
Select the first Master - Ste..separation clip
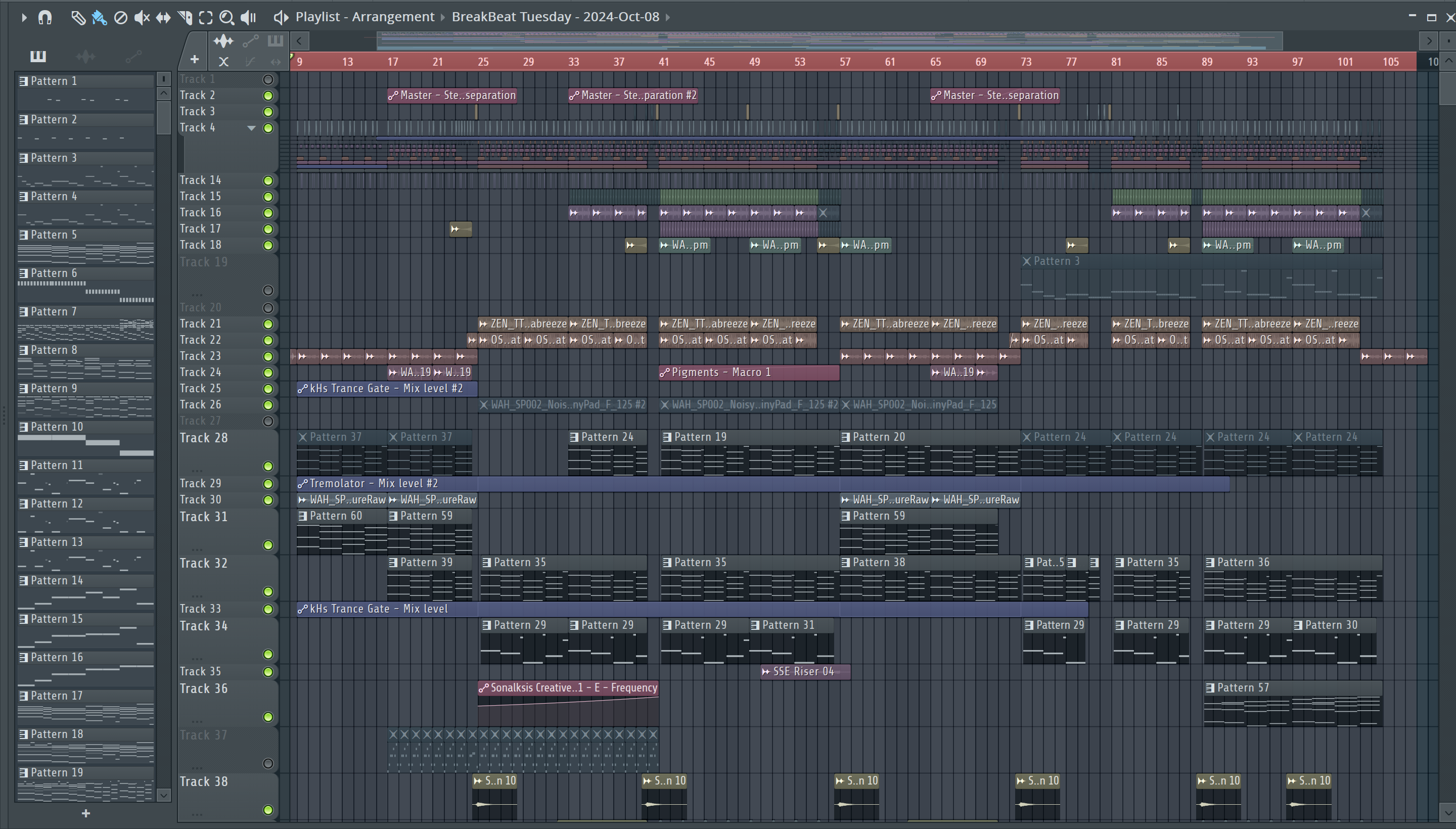click(x=452, y=96)
